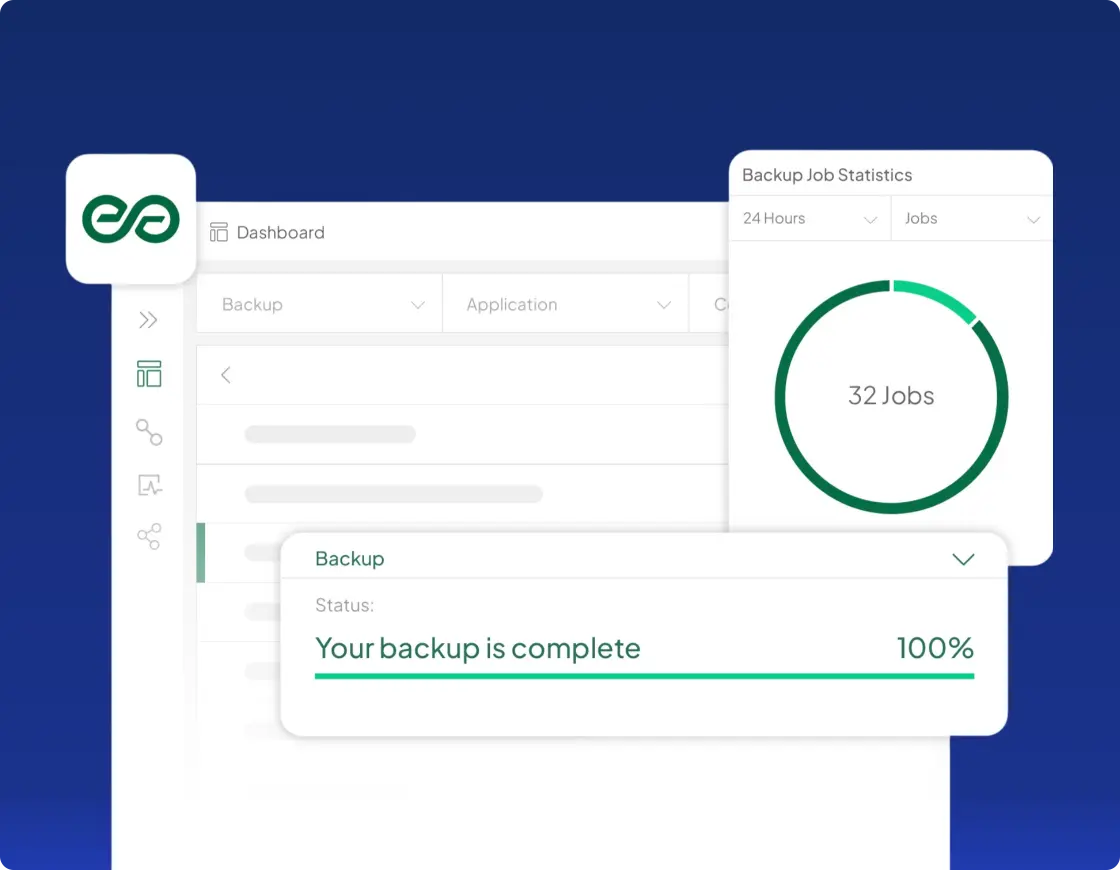Open the Application filter dropdown
The image size is (1120, 870).
tap(566, 304)
